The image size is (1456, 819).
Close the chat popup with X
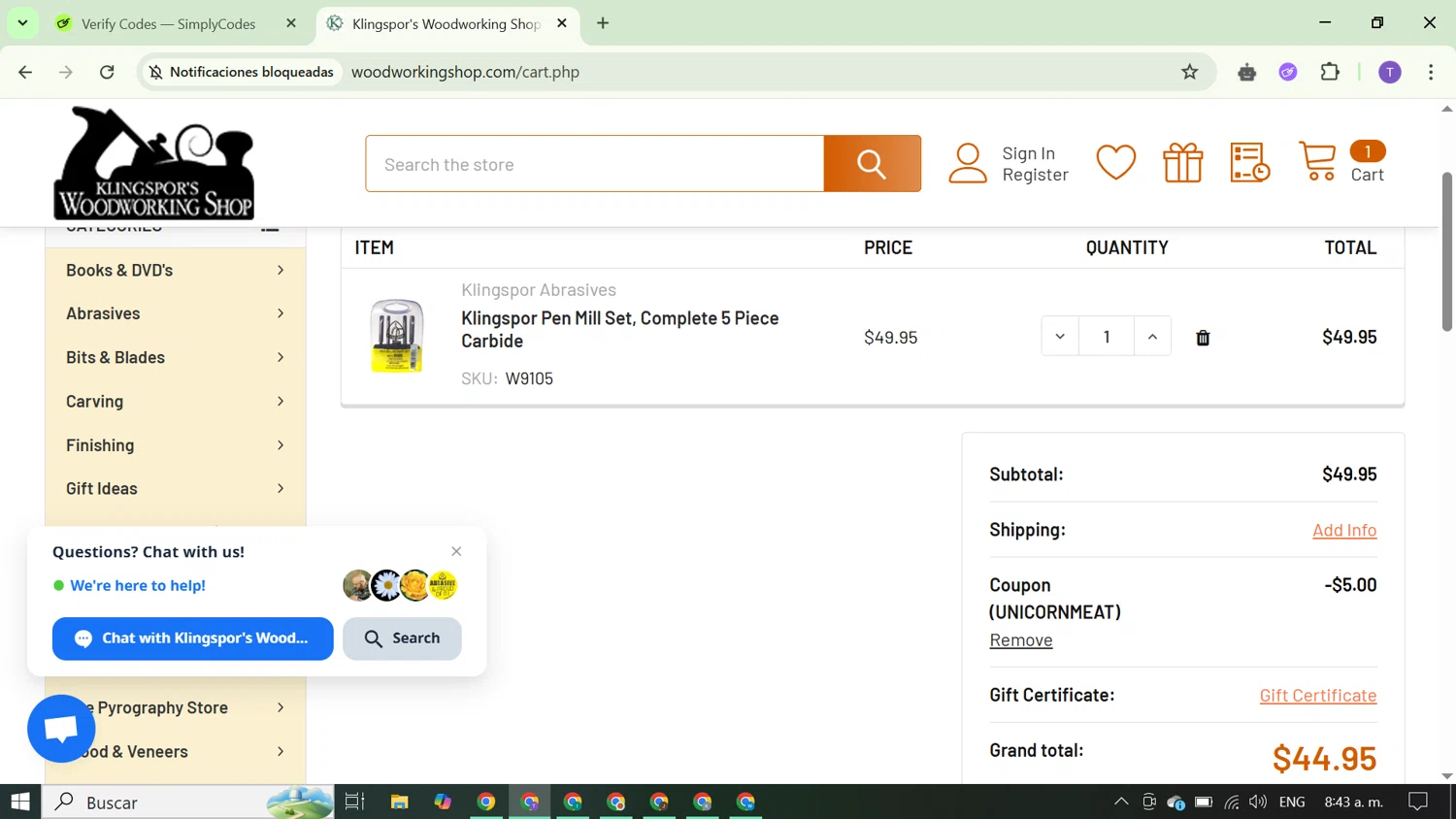pos(456,551)
